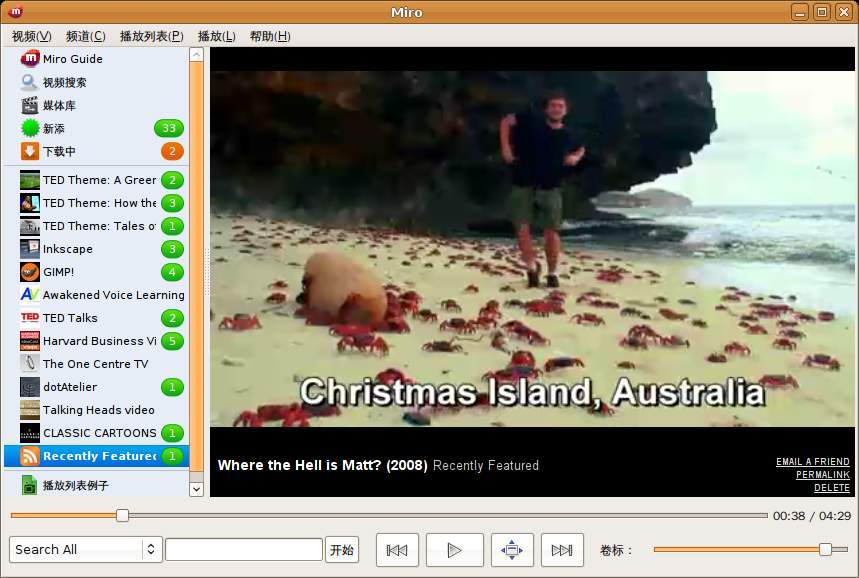This screenshot has height=578, width=859.
Task: Click the volume slider handle
Action: coord(825,549)
